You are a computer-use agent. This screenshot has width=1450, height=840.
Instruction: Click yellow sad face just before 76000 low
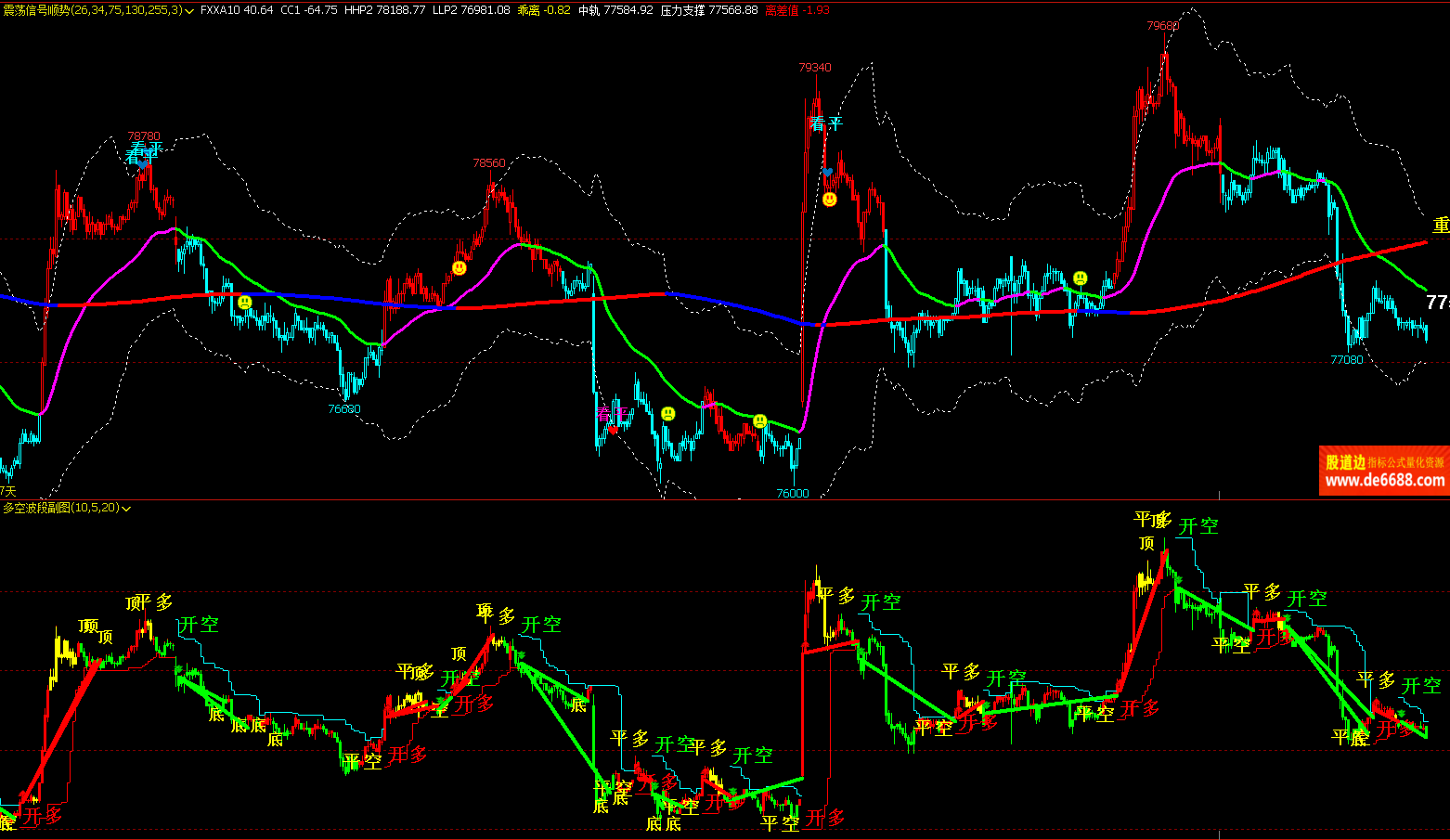[760, 421]
